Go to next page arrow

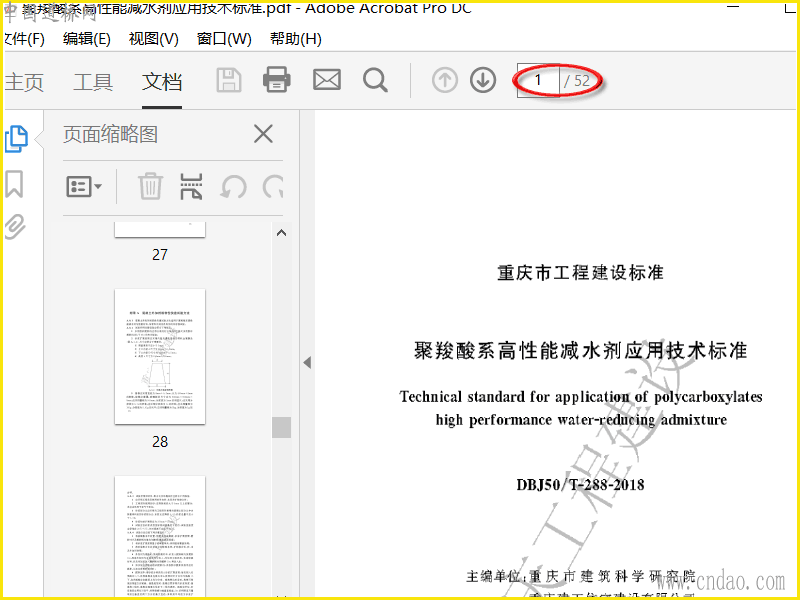point(483,81)
